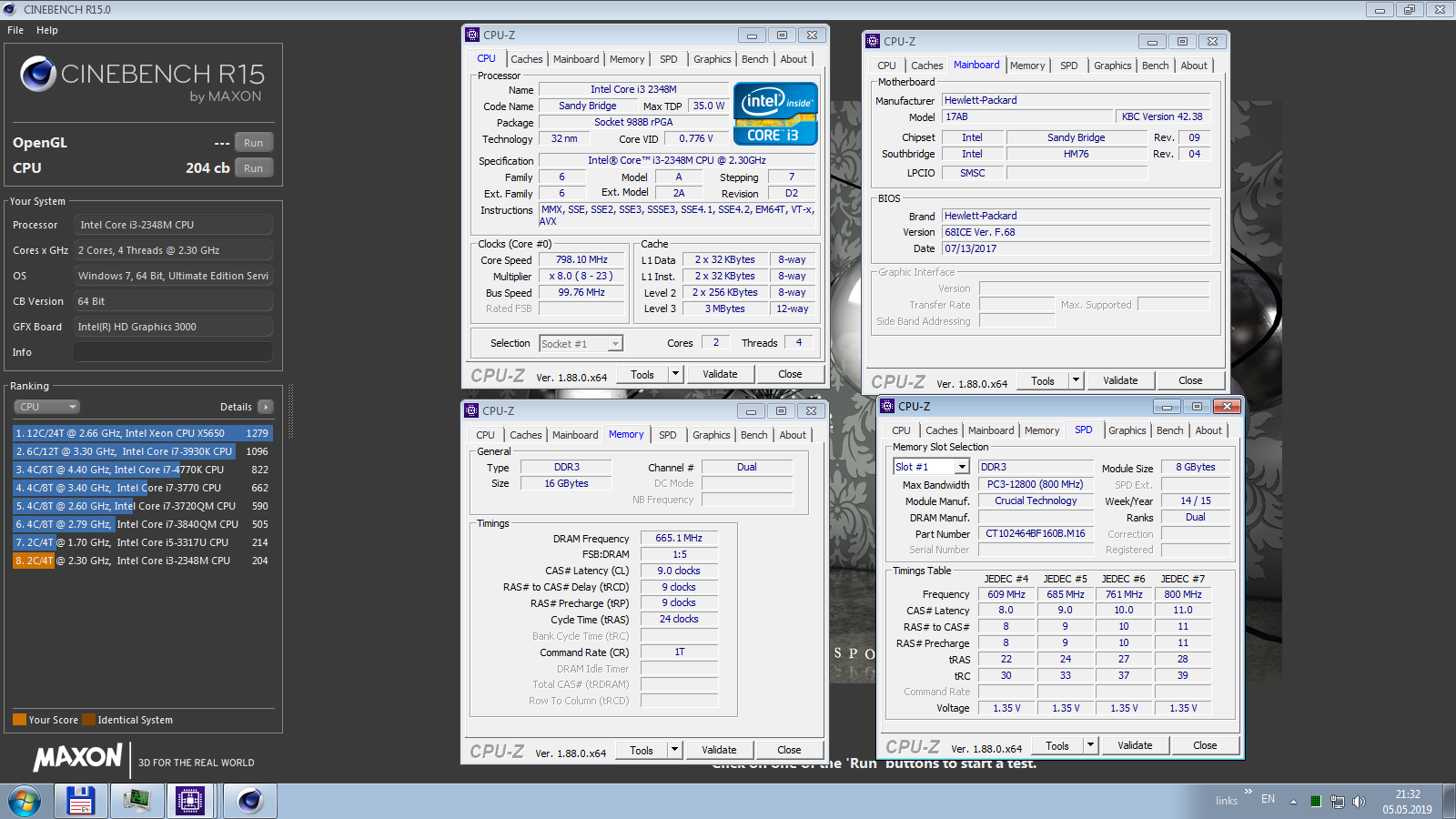Open Tools dropdown arrow in Memory window
Image resolution: width=1456 pixels, height=819 pixels.
674,750
